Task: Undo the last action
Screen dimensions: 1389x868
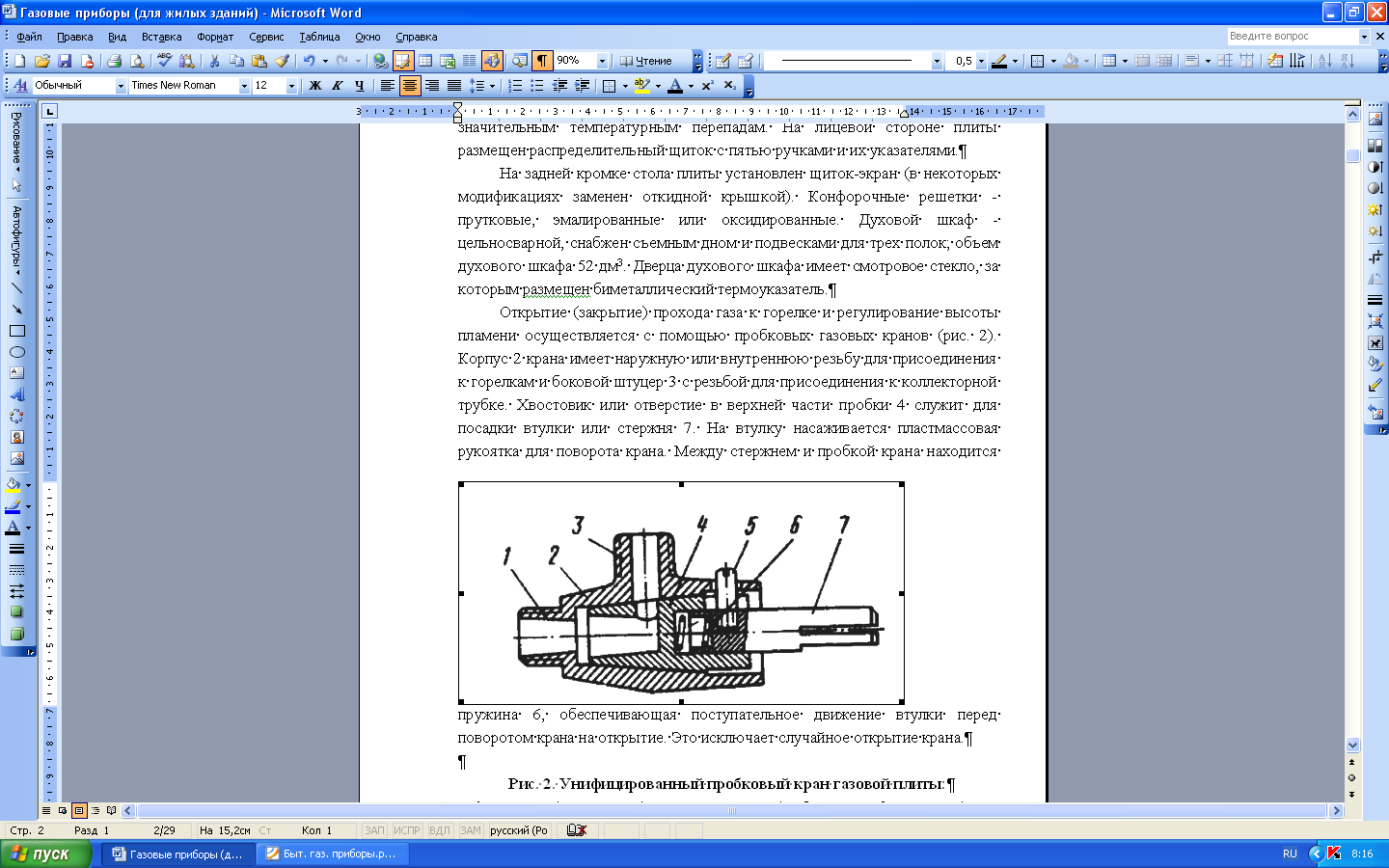Action: (309, 61)
